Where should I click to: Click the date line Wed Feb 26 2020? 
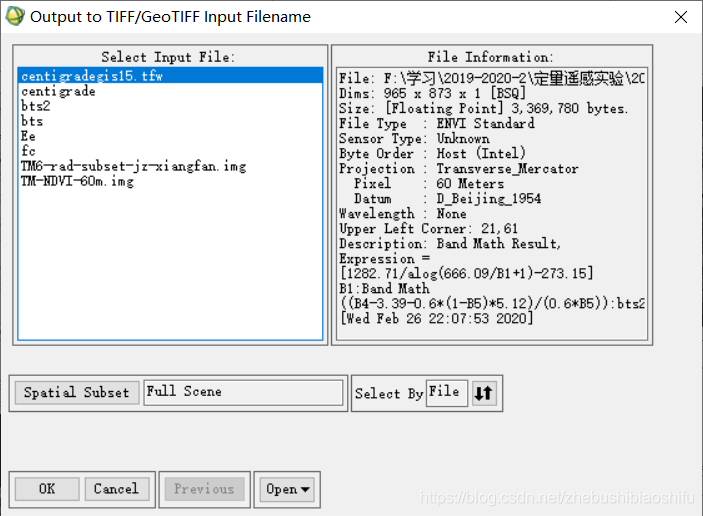[x=437, y=319]
